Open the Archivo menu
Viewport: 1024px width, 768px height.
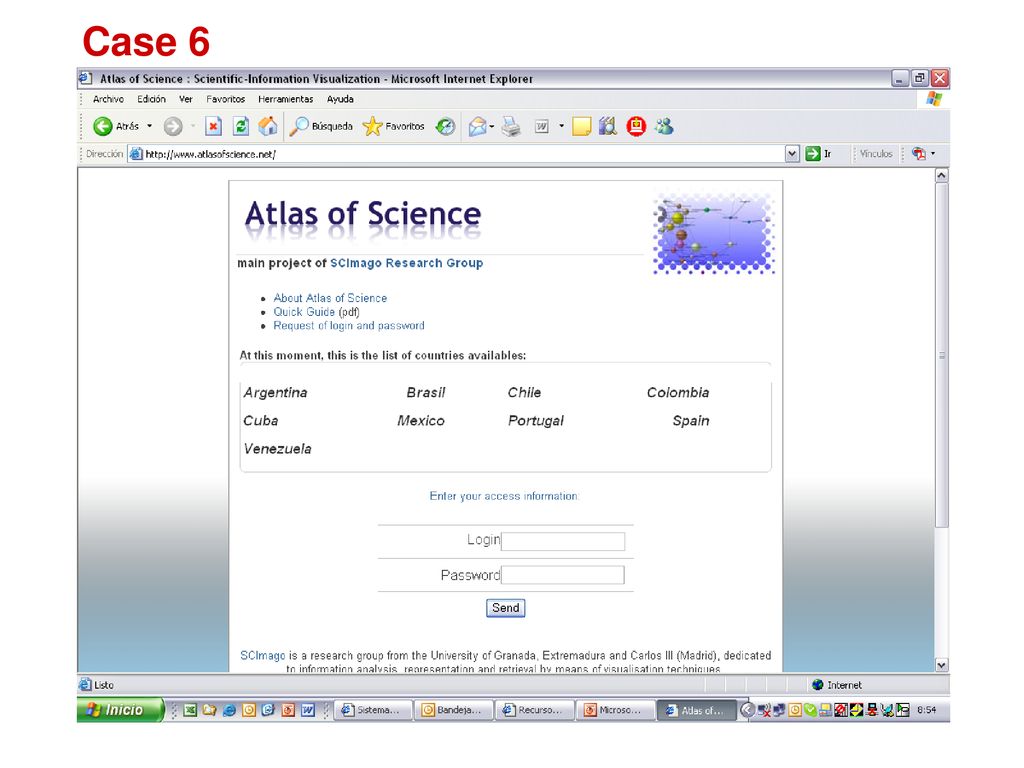point(108,99)
